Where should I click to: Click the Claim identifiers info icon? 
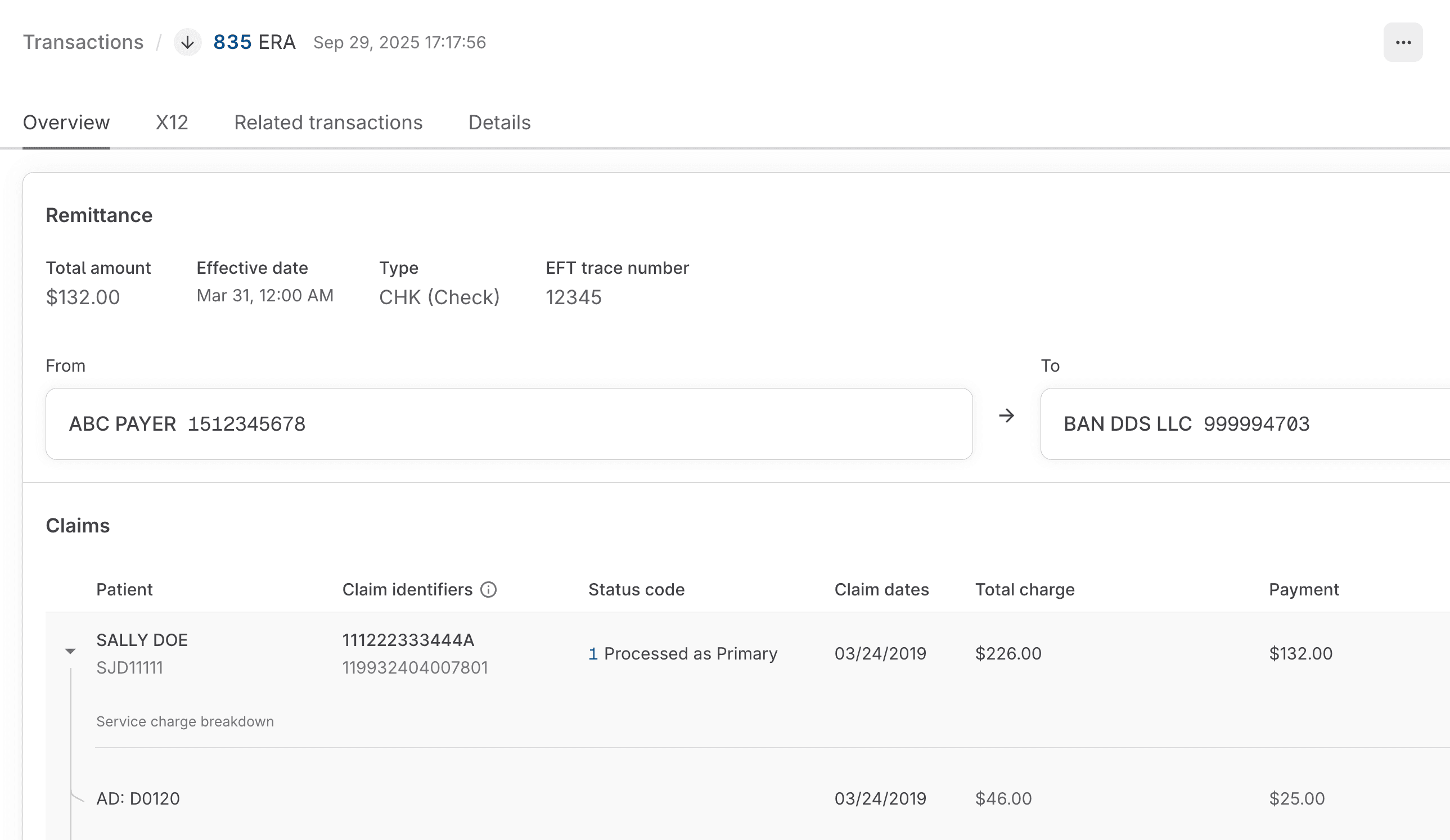(x=488, y=590)
